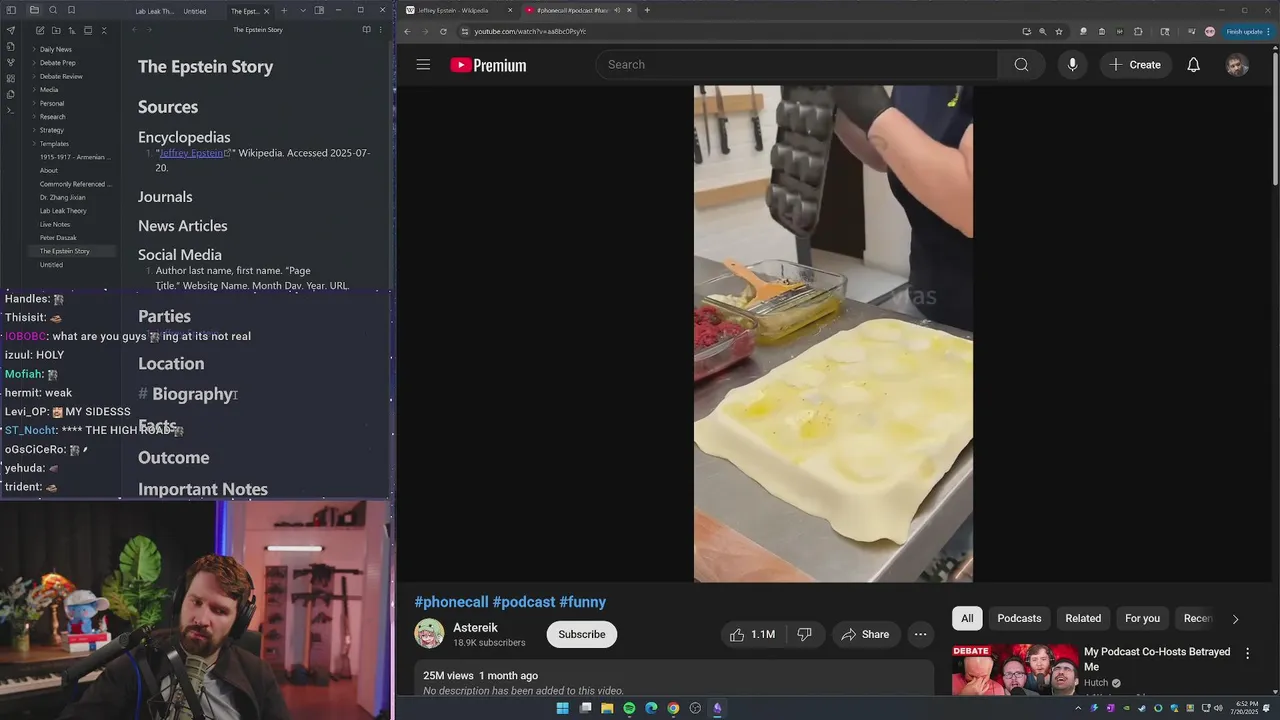Open Spotify from Windows taskbar
Screen dimensions: 1280x720
(629, 708)
